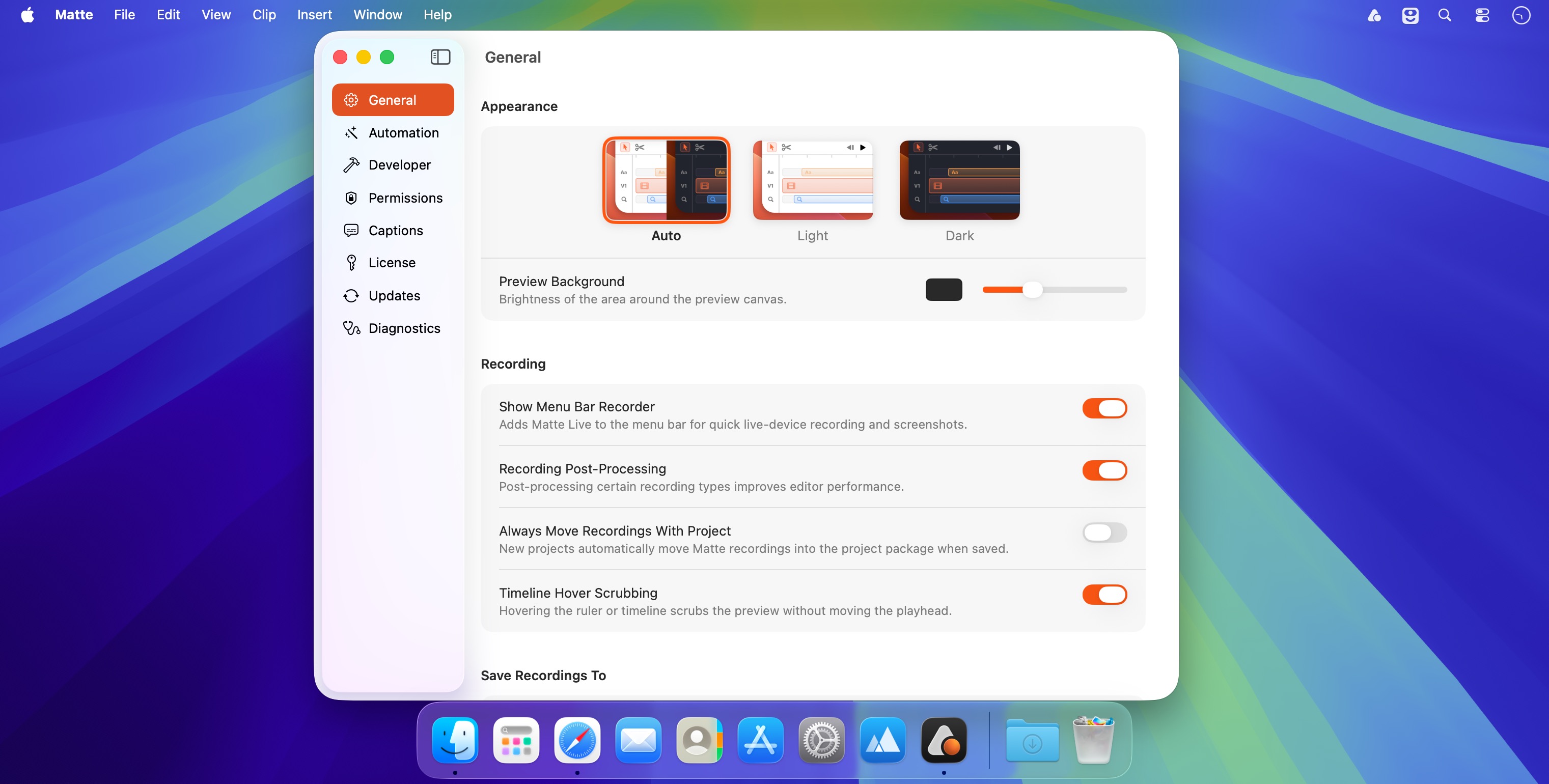Click the 'Preview Background' label
This screenshot has height=784, width=1549.
(x=562, y=282)
